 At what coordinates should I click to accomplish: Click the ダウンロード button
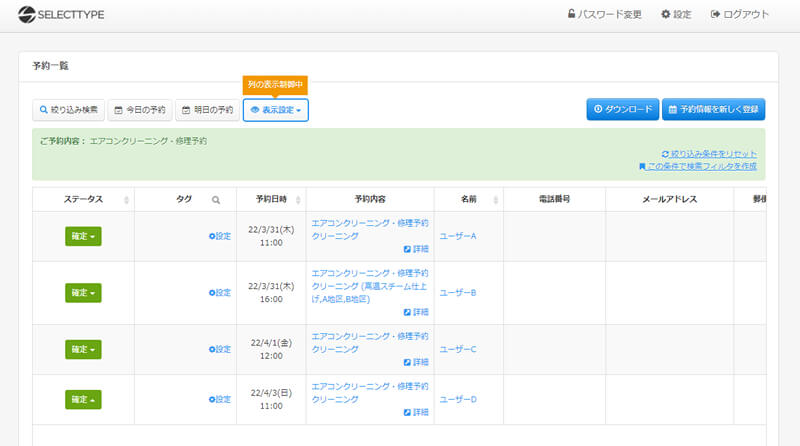(621, 110)
